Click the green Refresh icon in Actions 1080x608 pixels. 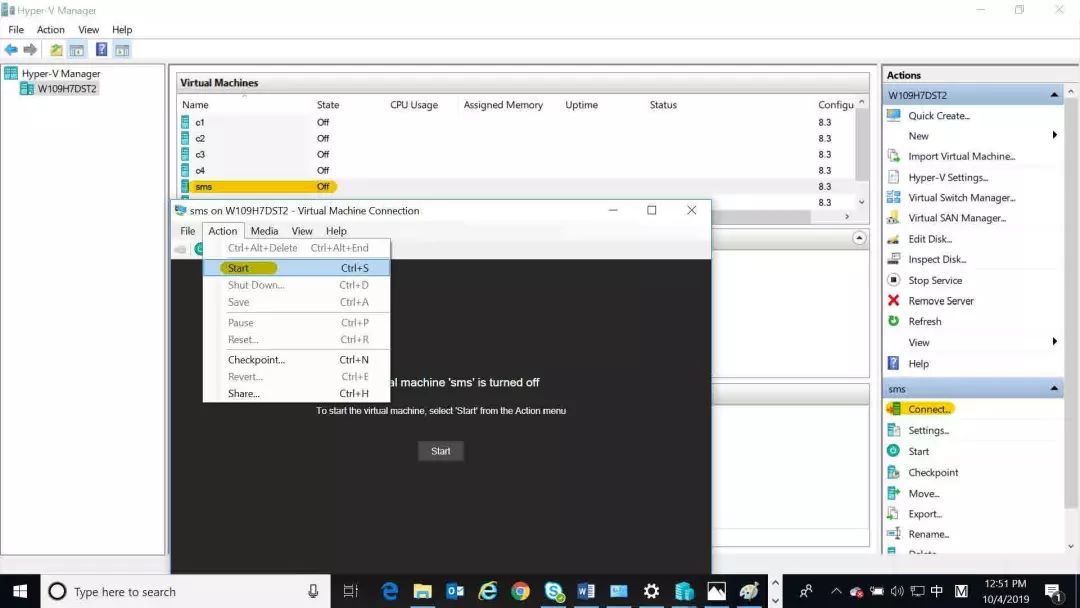point(893,321)
